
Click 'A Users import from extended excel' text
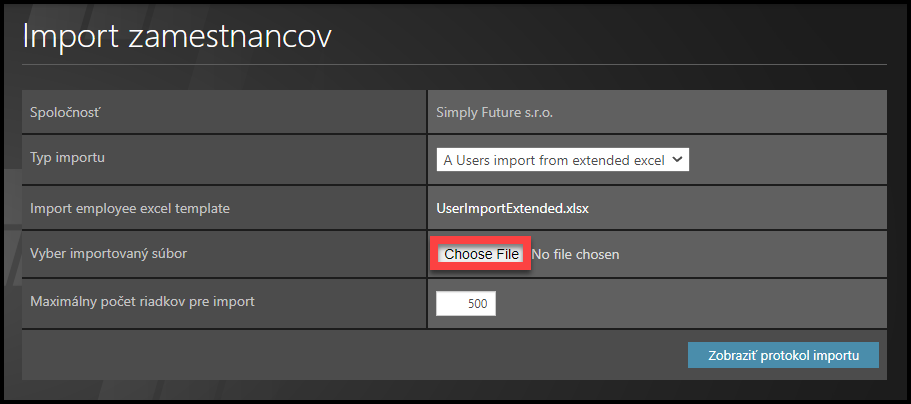tap(553, 160)
